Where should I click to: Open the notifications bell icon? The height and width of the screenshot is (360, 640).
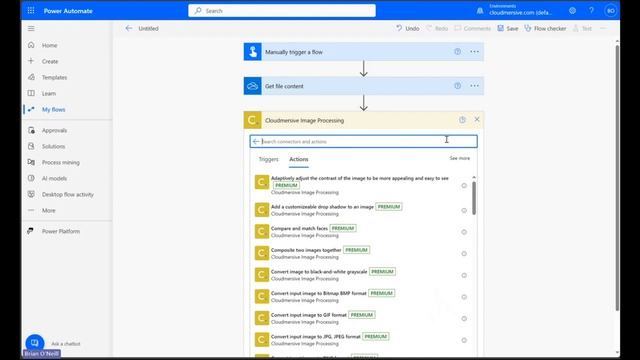click(x=480, y=11)
